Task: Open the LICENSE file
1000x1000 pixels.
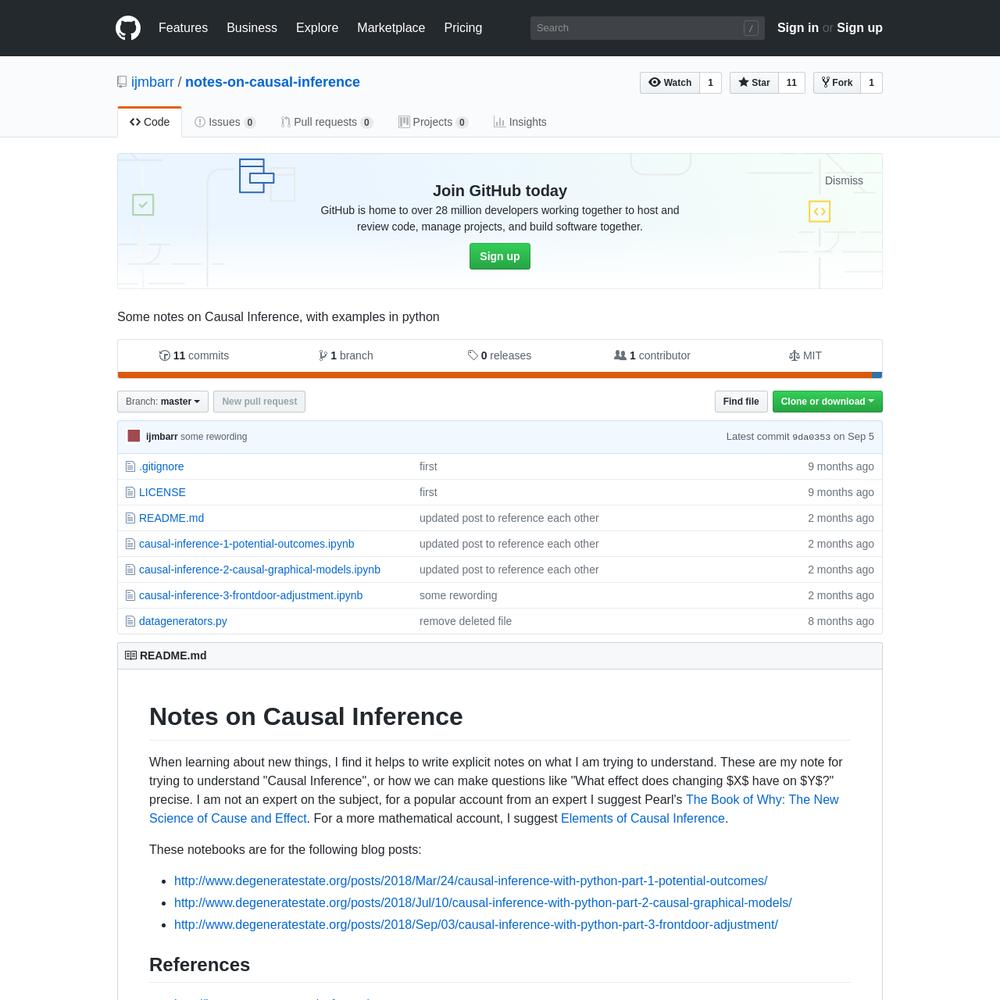Action: tap(162, 492)
